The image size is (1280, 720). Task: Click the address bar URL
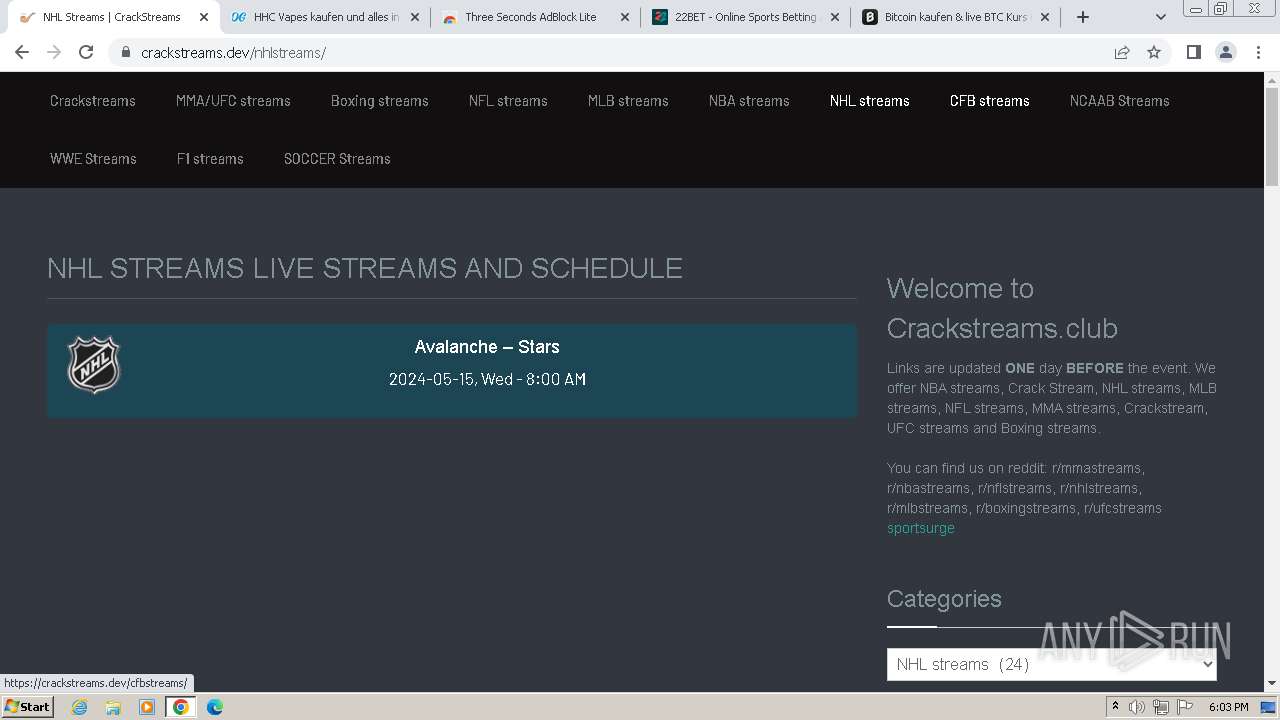[x=233, y=53]
